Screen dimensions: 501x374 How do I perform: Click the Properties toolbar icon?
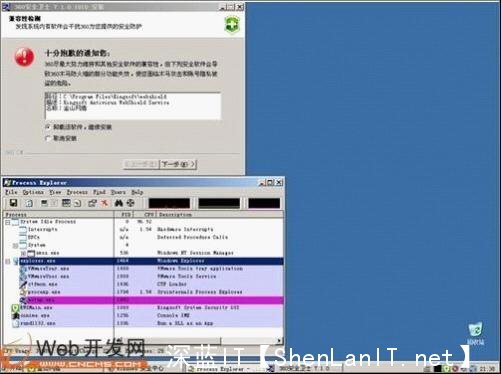click(x=92, y=203)
